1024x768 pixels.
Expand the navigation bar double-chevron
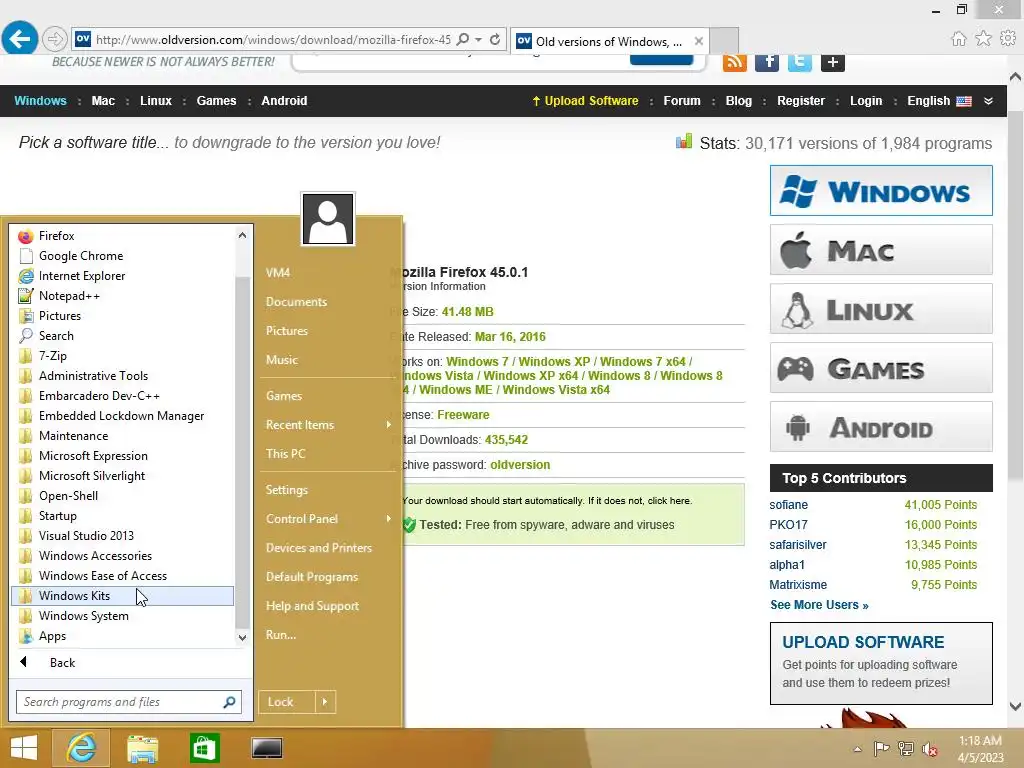pyautogui.click(x=989, y=101)
